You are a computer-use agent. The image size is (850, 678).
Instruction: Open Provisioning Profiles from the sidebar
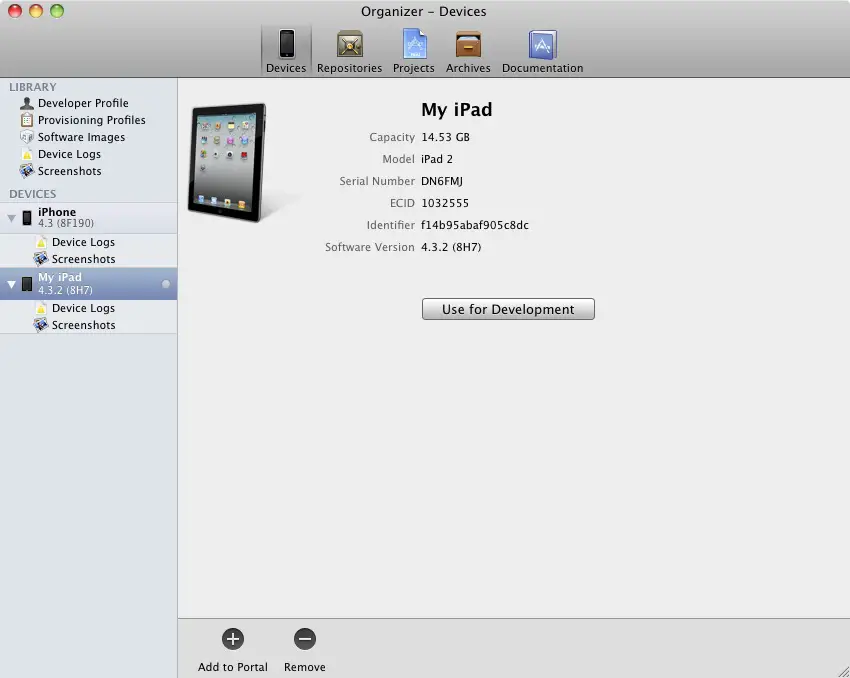(92, 120)
